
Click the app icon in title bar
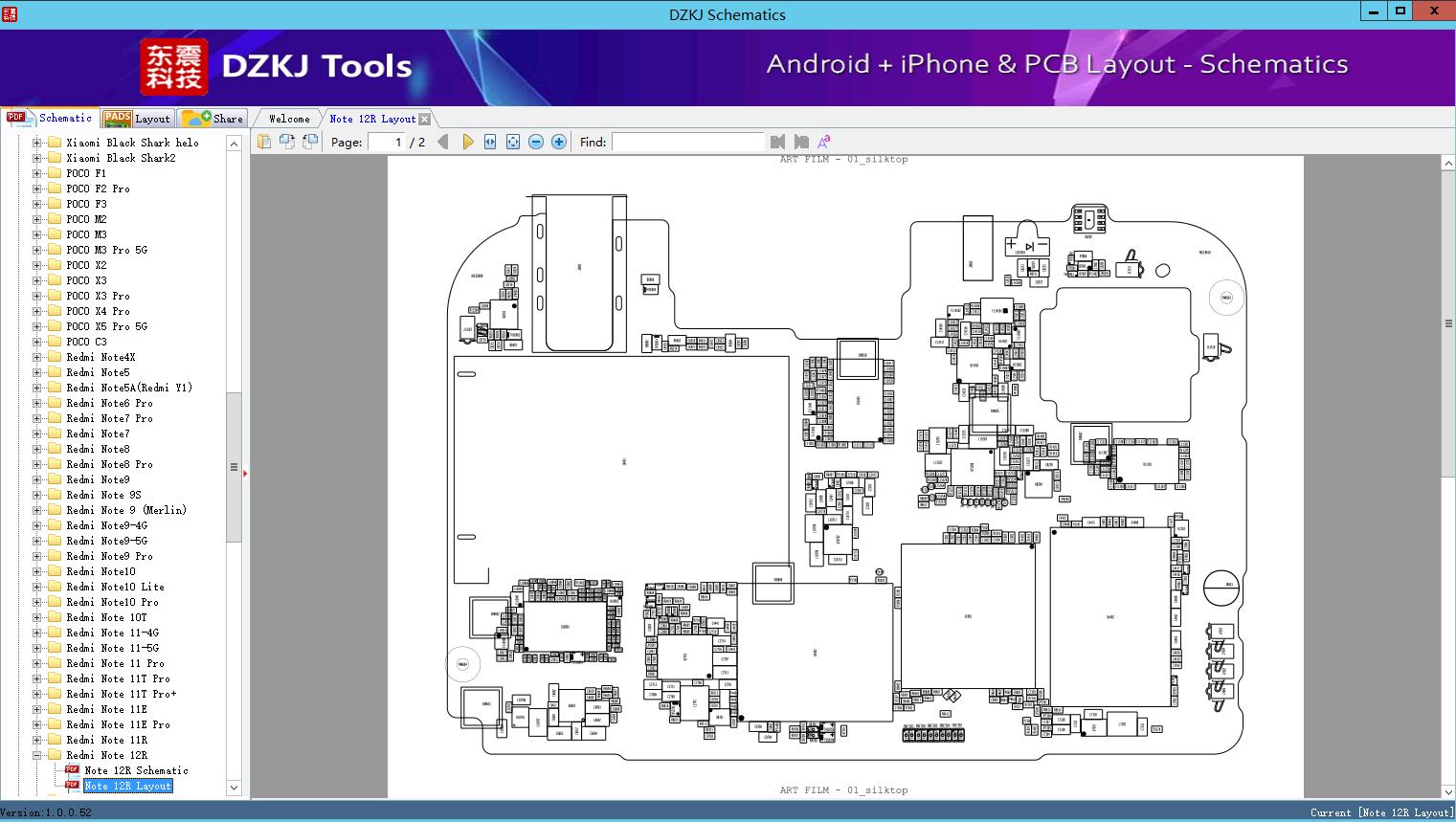pyautogui.click(x=9, y=14)
